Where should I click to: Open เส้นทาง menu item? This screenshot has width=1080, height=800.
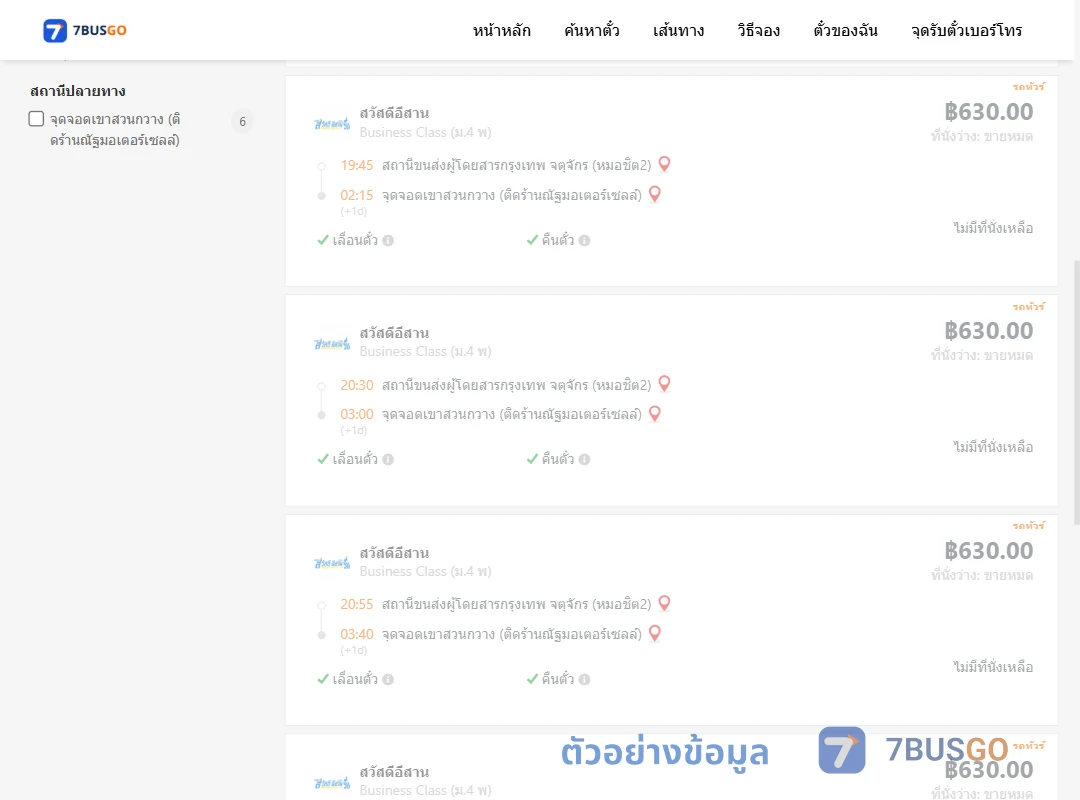(x=678, y=30)
